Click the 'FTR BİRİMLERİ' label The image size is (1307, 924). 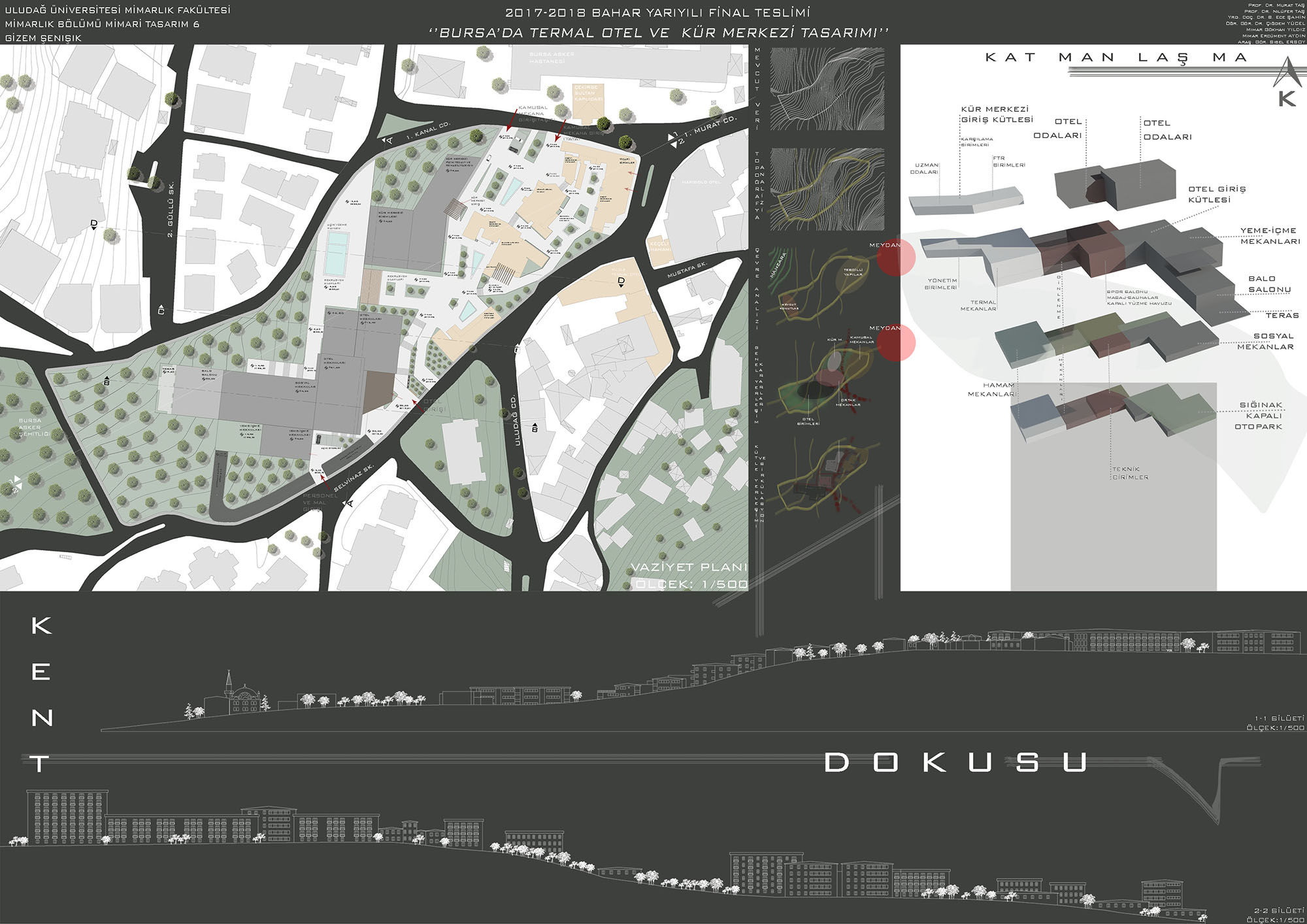[x=1009, y=161]
